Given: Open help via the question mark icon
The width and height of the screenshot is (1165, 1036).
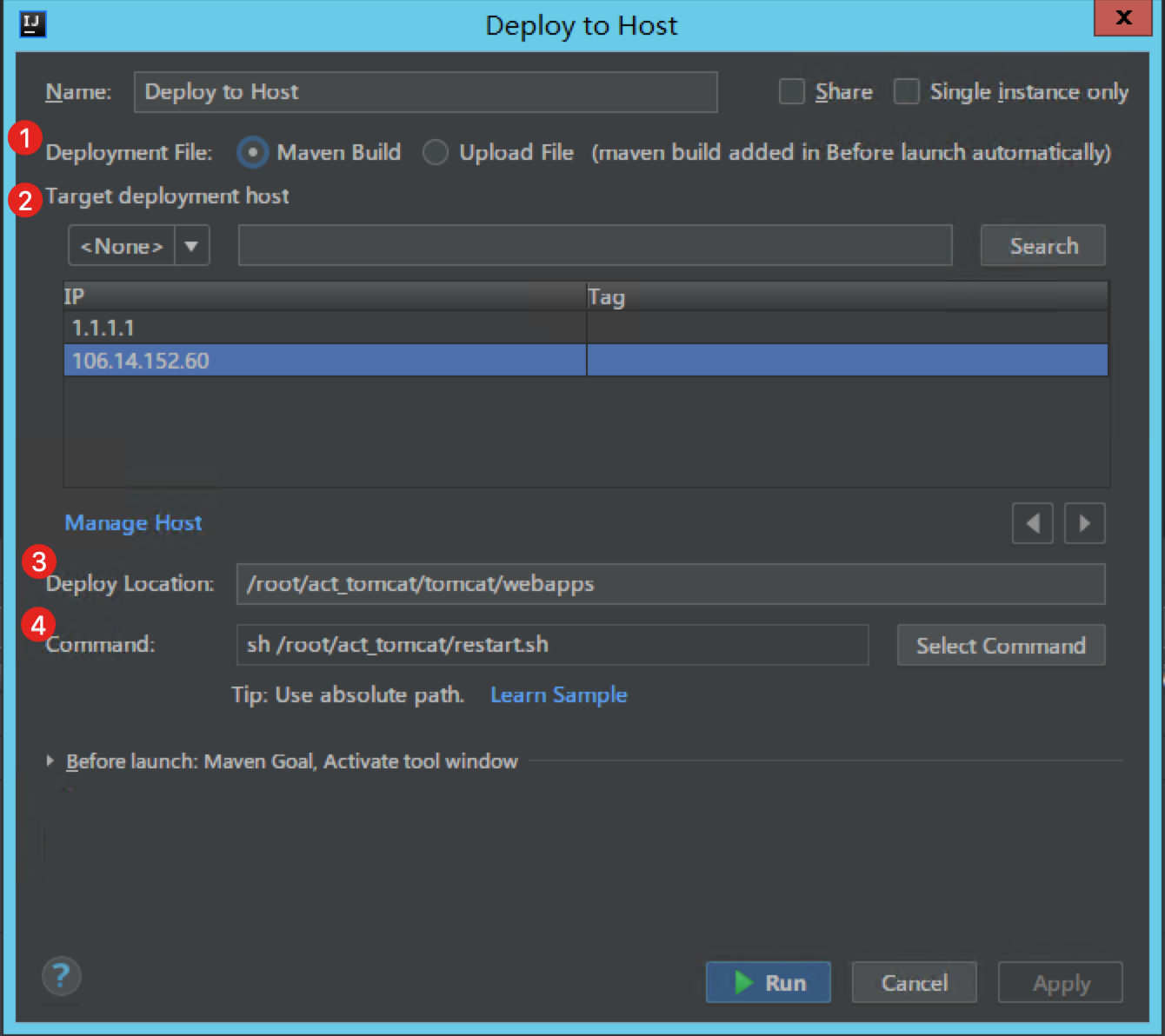Looking at the screenshot, I should (60, 976).
